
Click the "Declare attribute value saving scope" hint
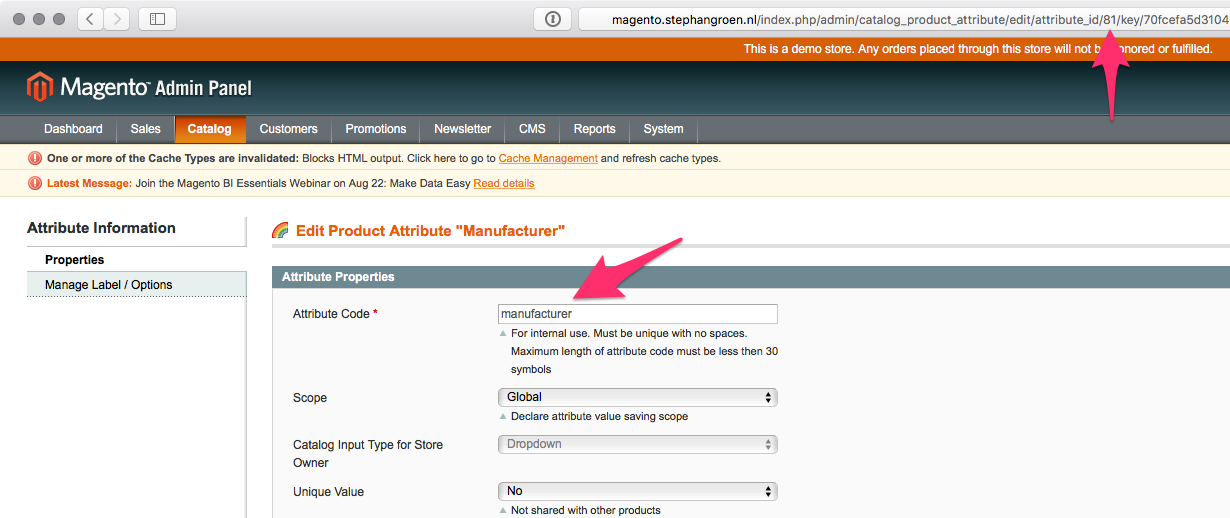point(599,416)
